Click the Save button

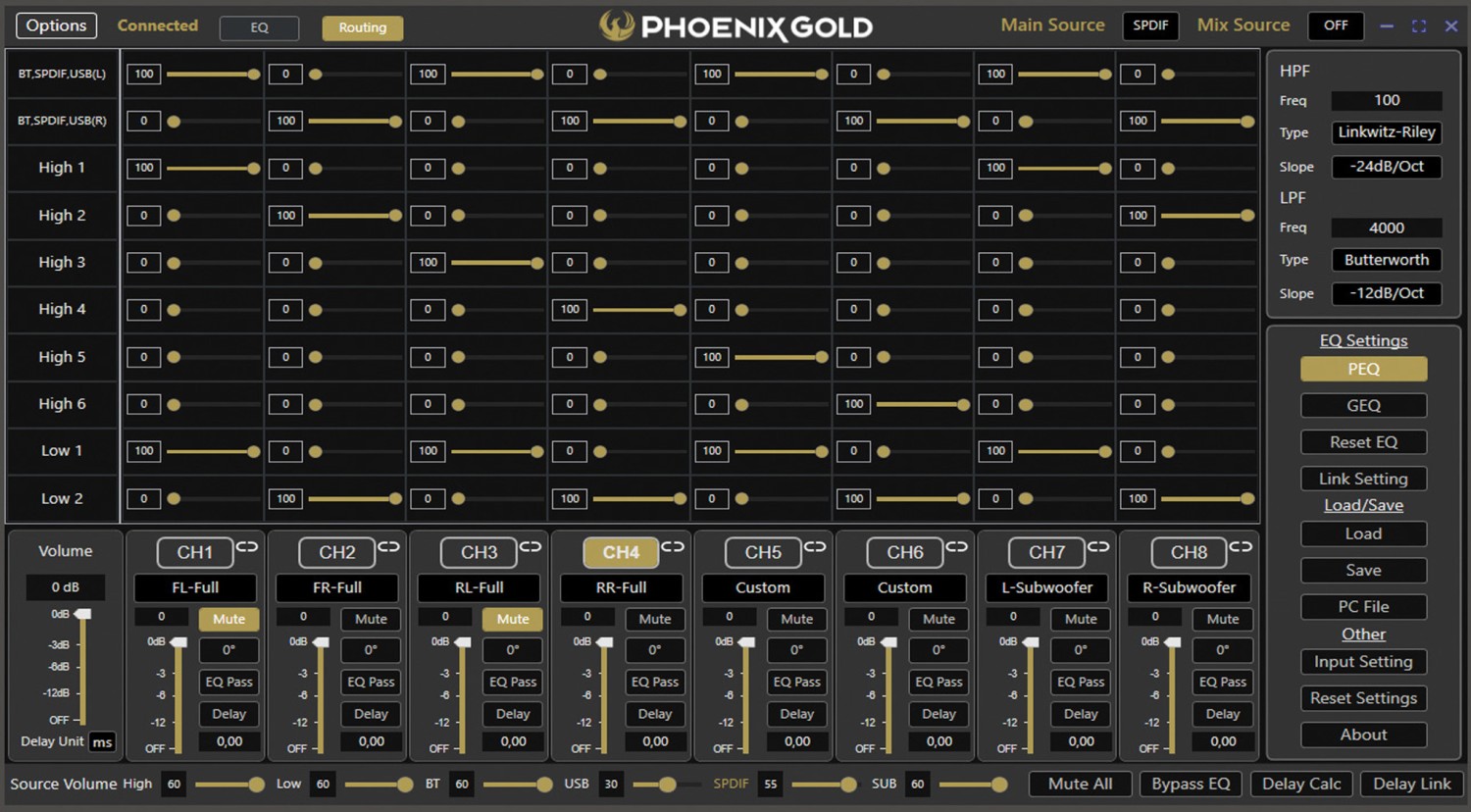(1363, 570)
